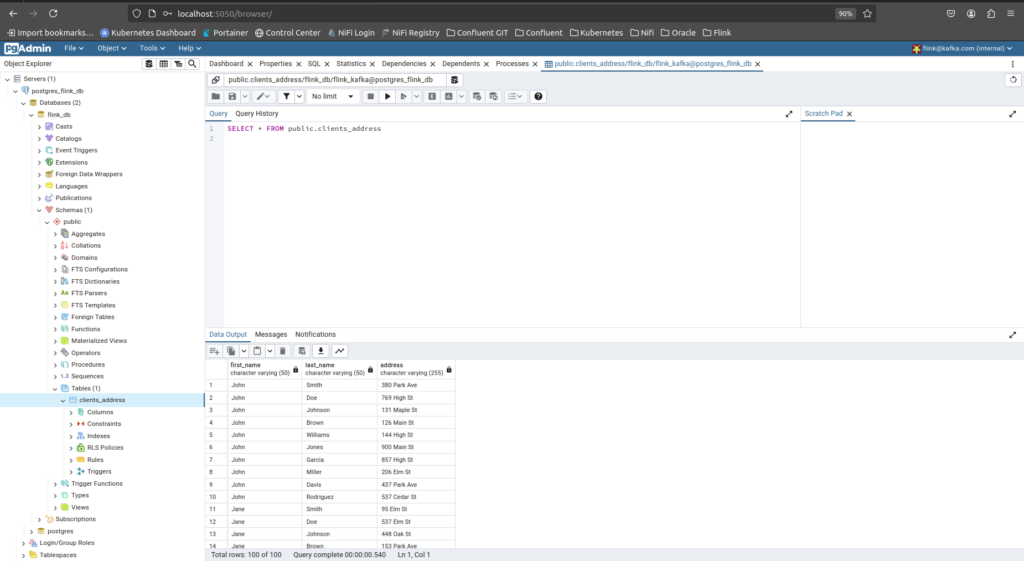
Task: Expand the Columns tree node
Action: click(x=70, y=412)
